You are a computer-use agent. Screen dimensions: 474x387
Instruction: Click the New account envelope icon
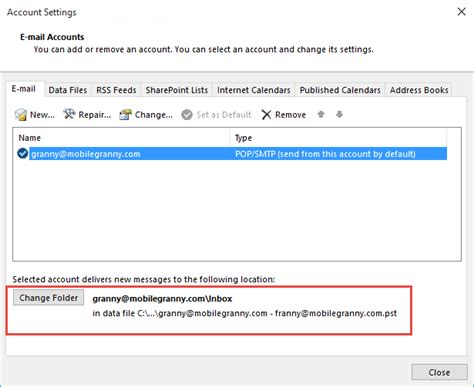(x=21, y=115)
